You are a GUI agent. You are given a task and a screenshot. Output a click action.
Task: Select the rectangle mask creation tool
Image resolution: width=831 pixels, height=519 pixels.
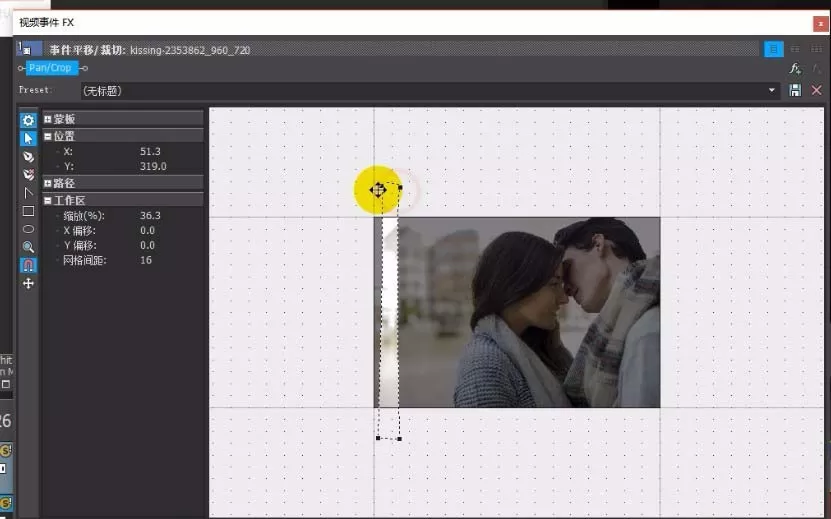(28, 211)
